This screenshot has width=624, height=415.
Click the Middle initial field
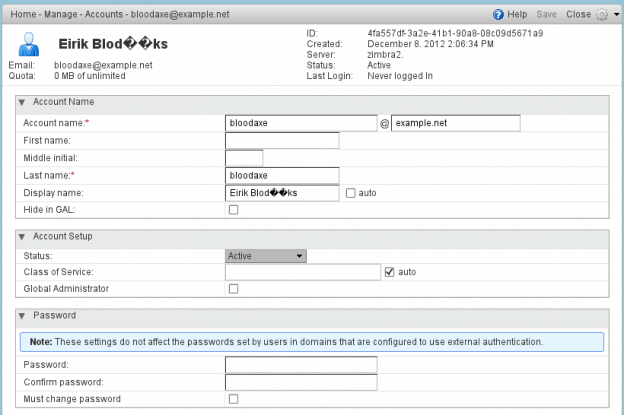[x=244, y=158]
